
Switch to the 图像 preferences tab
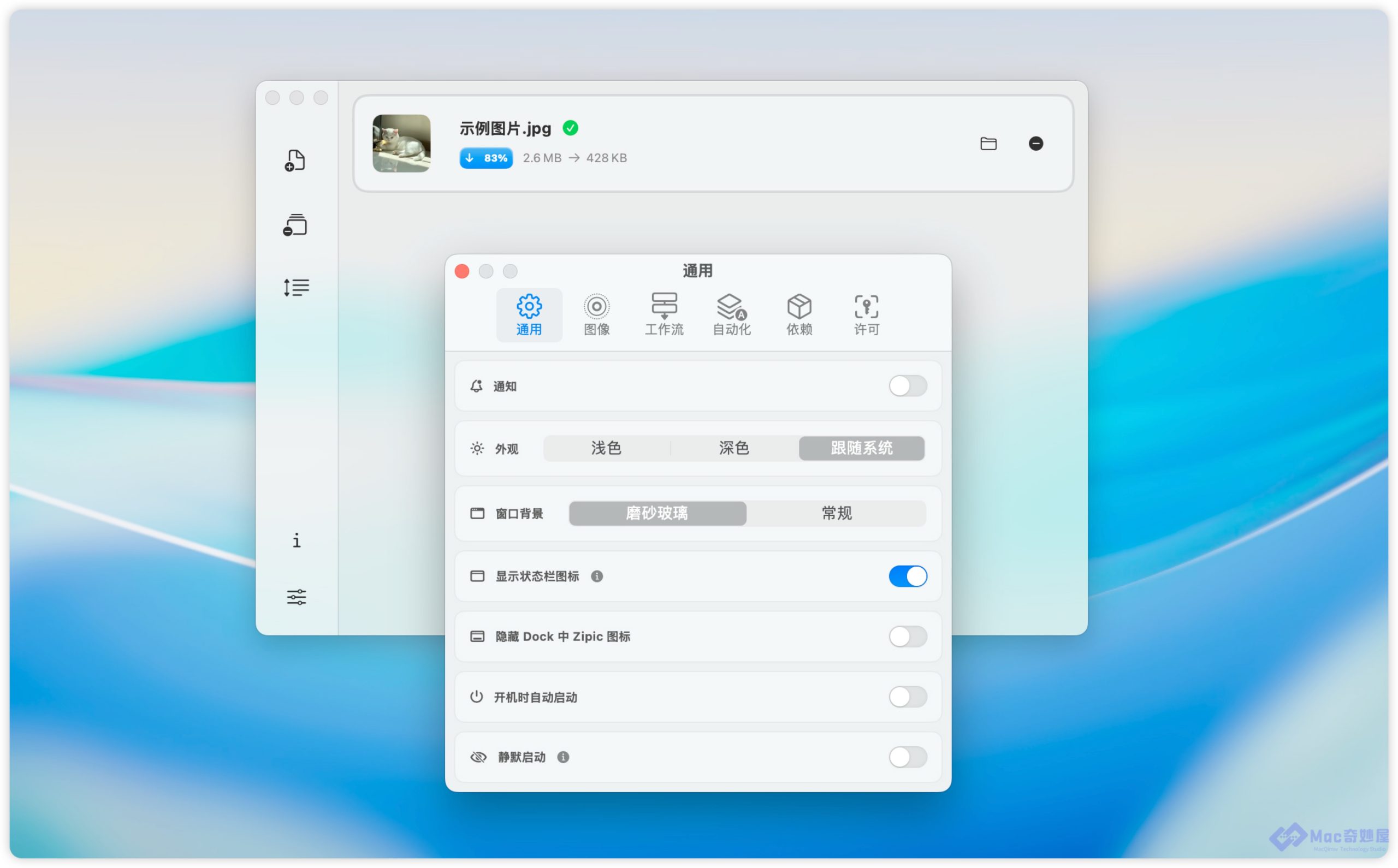point(596,314)
